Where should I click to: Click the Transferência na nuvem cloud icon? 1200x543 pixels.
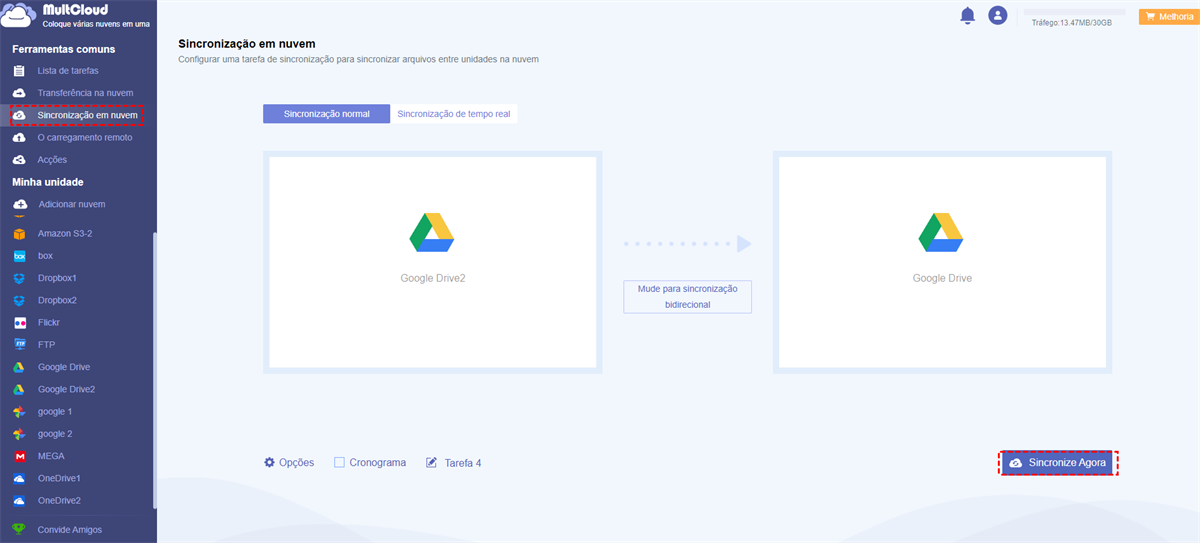click(x=19, y=93)
